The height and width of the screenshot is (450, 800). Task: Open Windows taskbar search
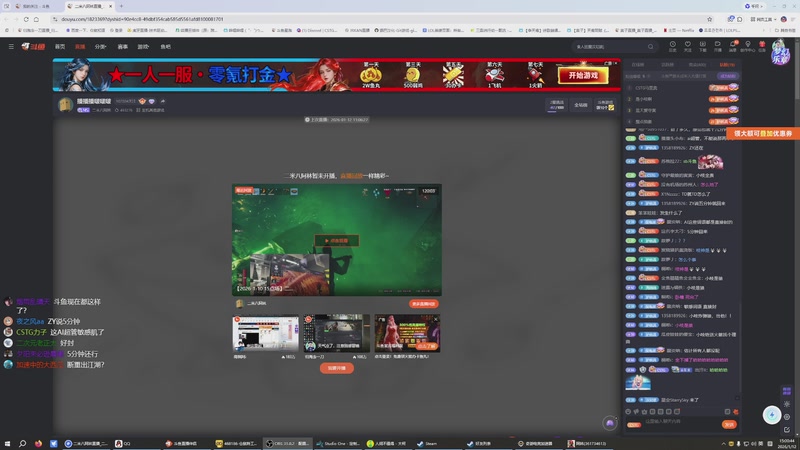click(22, 443)
